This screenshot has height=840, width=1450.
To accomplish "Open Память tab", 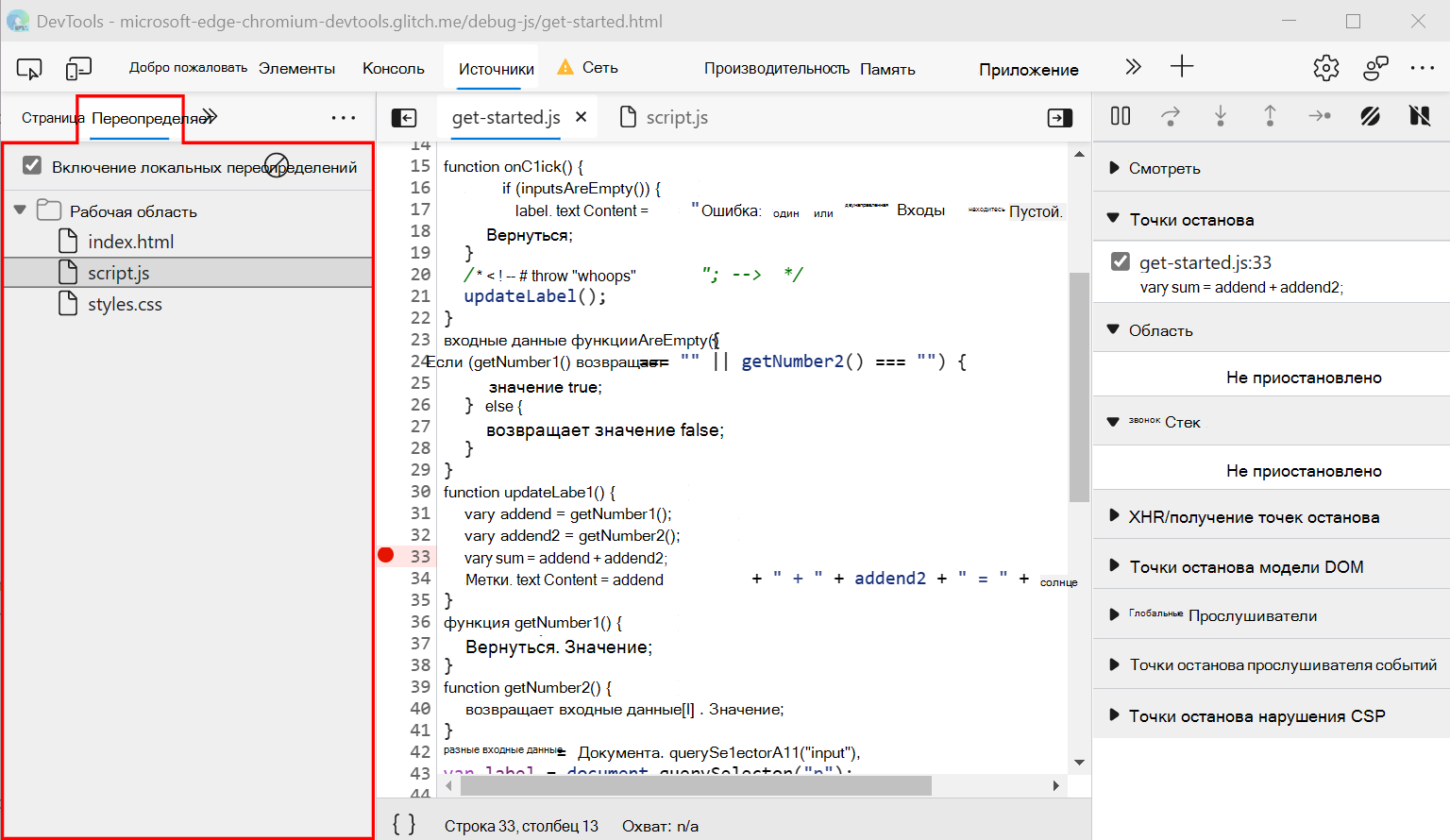I will coord(887,70).
